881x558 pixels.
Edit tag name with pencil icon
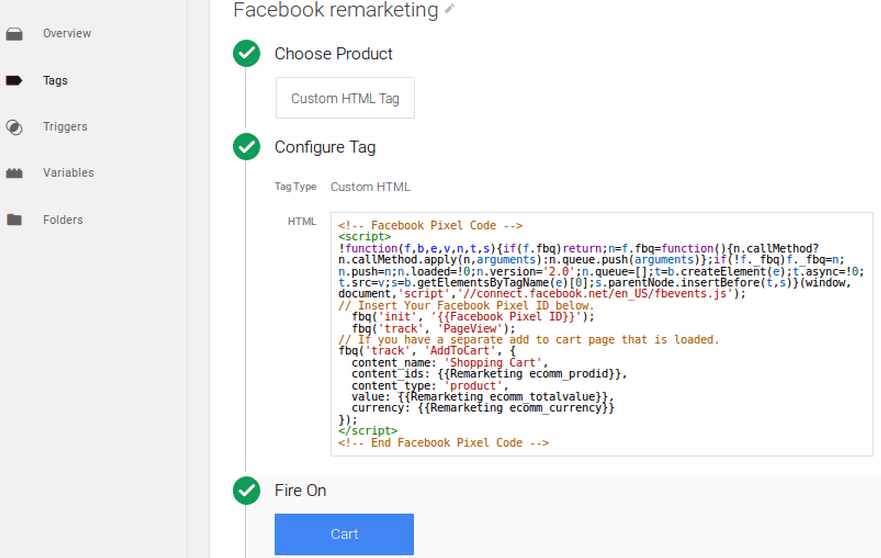(x=449, y=8)
